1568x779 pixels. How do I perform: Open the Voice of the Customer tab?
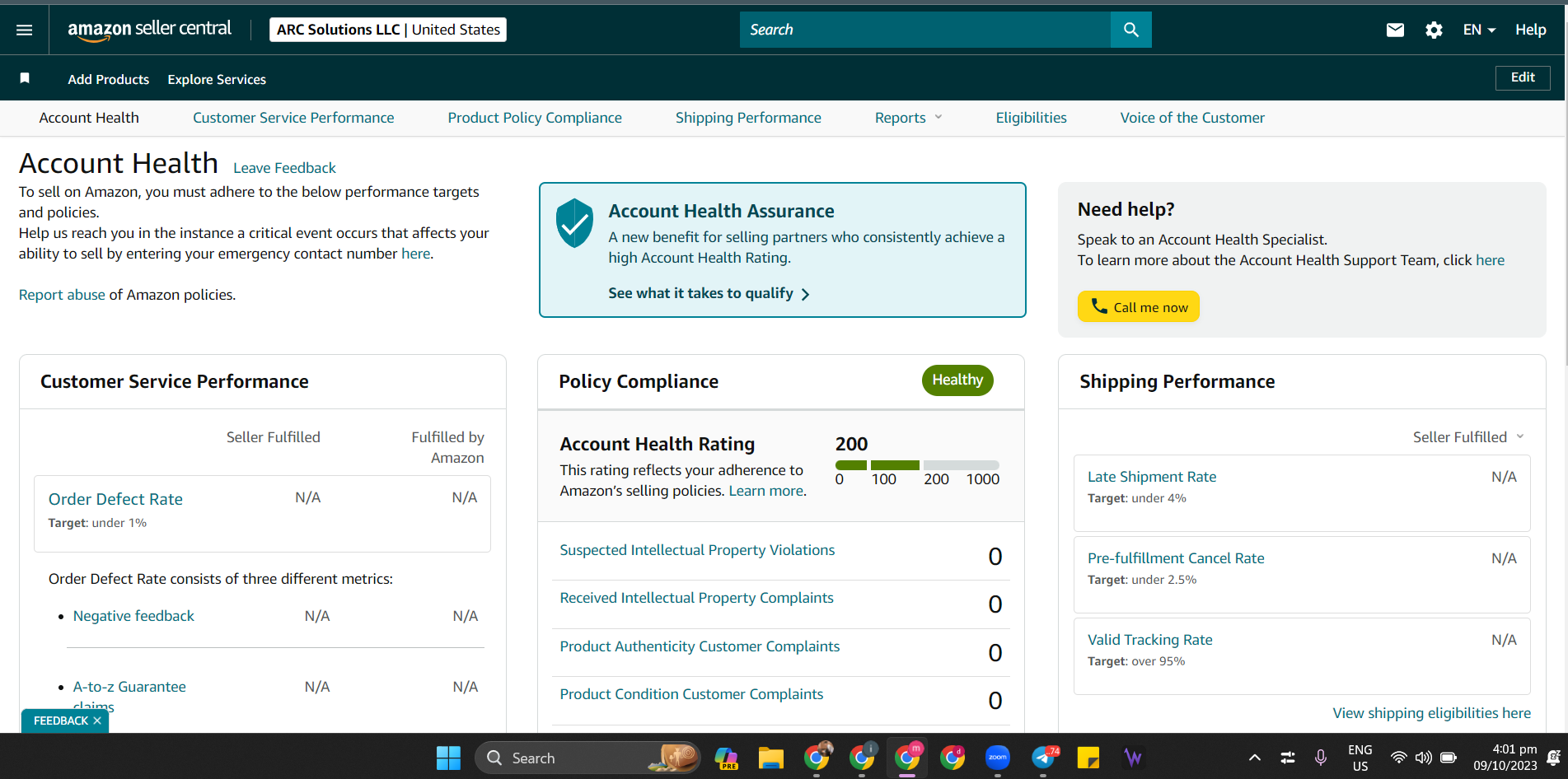1192,118
